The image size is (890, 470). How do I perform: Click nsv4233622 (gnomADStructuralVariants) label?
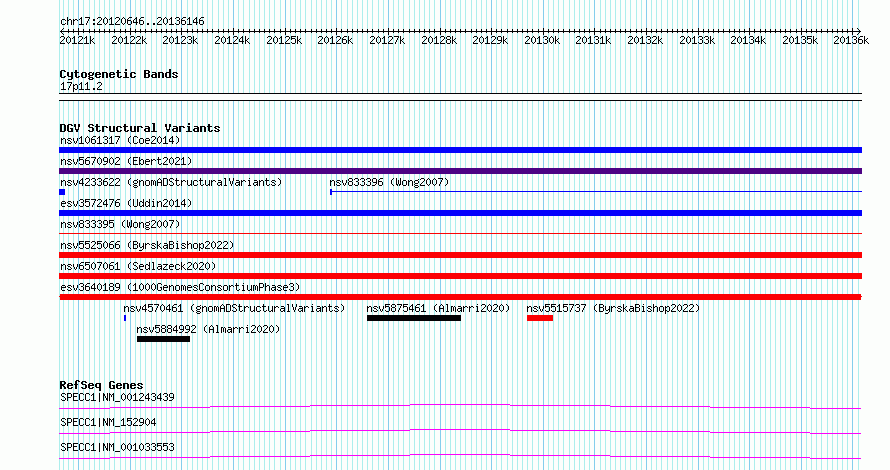[x=171, y=182]
